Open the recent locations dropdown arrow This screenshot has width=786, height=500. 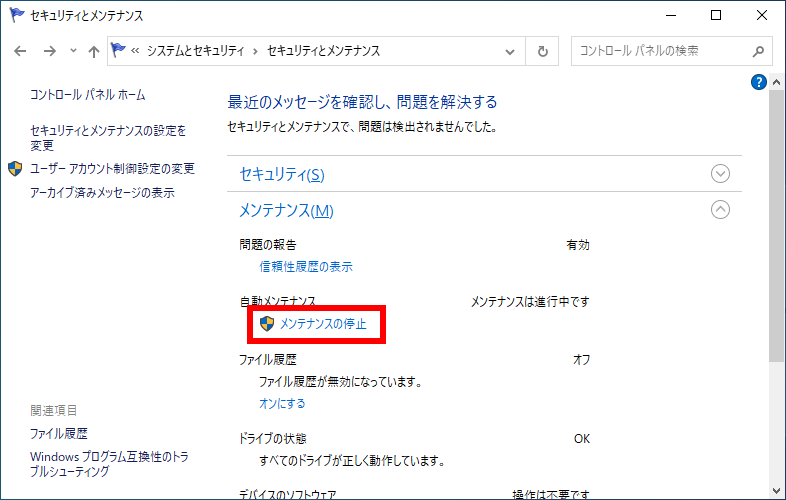pyautogui.click(x=71, y=51)
